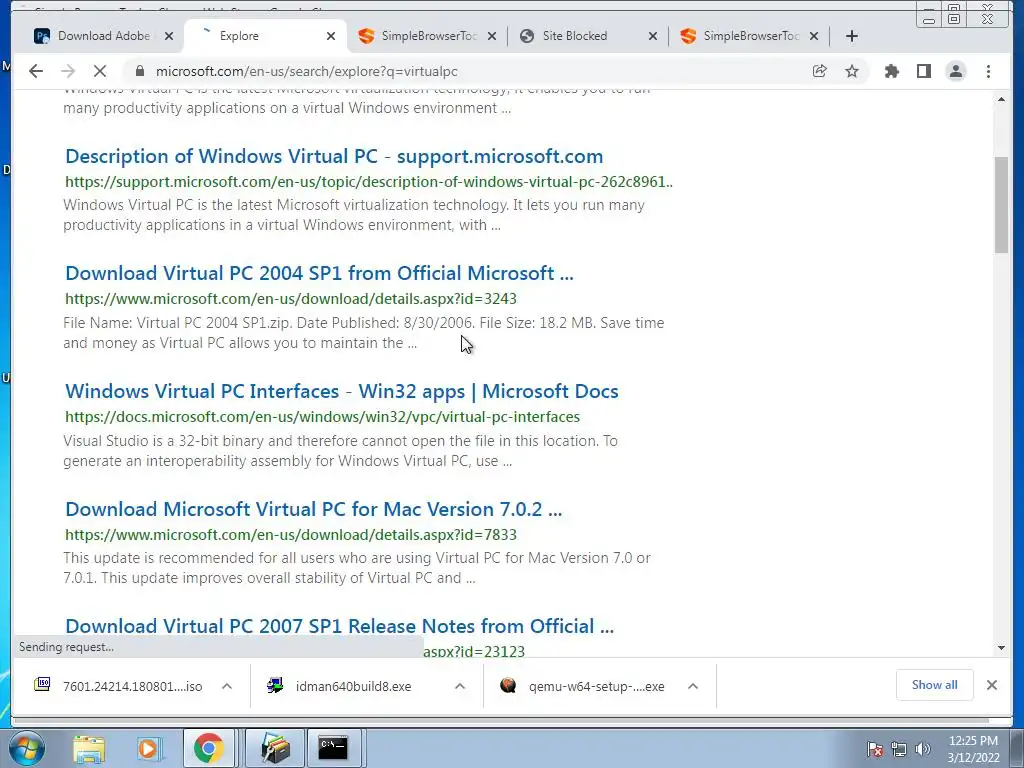
Task: Share this page using the share icon
Action: (x=820, y=71)
